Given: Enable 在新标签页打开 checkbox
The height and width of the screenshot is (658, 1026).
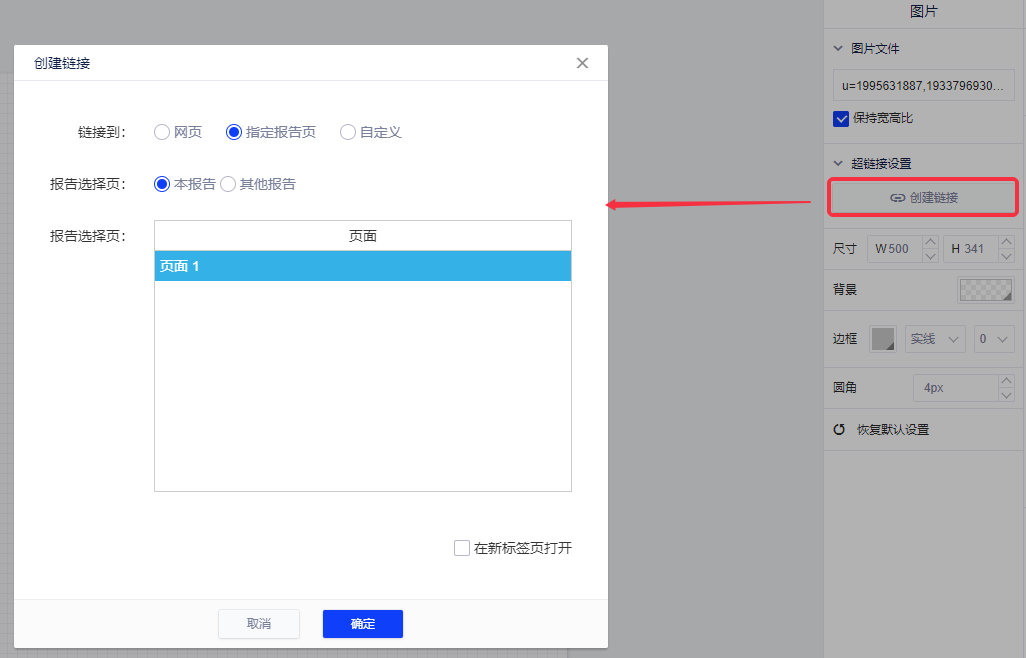Looking at the screenshot, I should [462, 548].
